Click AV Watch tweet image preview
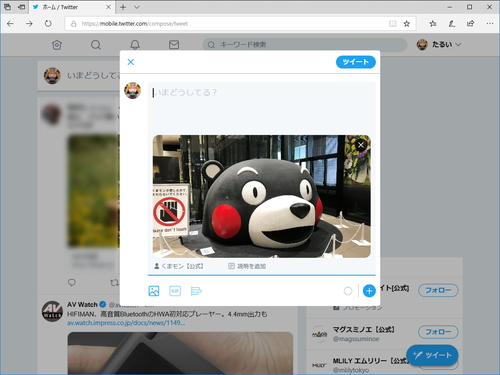 tap(180, 353)
